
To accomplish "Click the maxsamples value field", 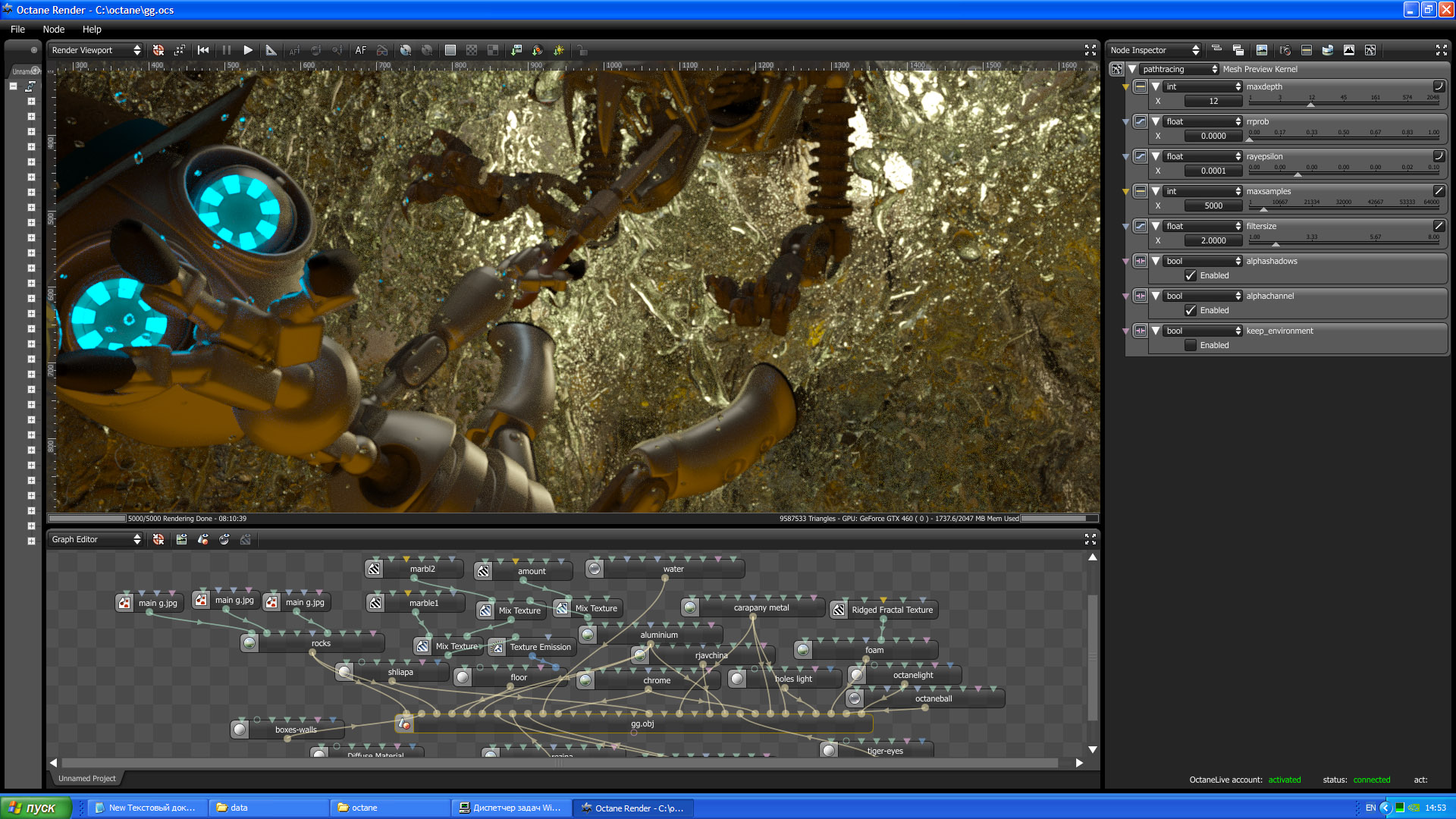I will tap(1213, 206).
